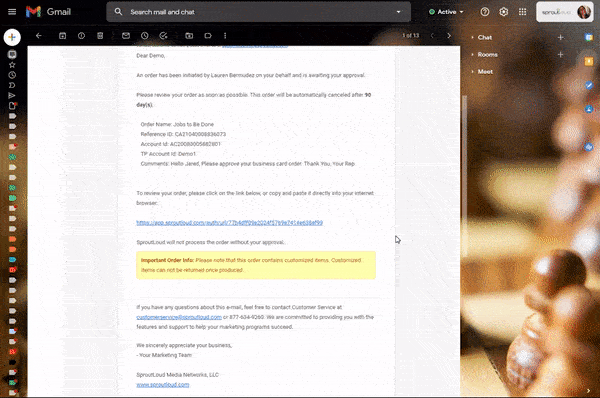The height and width of the screenshot is (398, 600).
Task: Open the Active status dropdown
Action: (x=446, y=12)
